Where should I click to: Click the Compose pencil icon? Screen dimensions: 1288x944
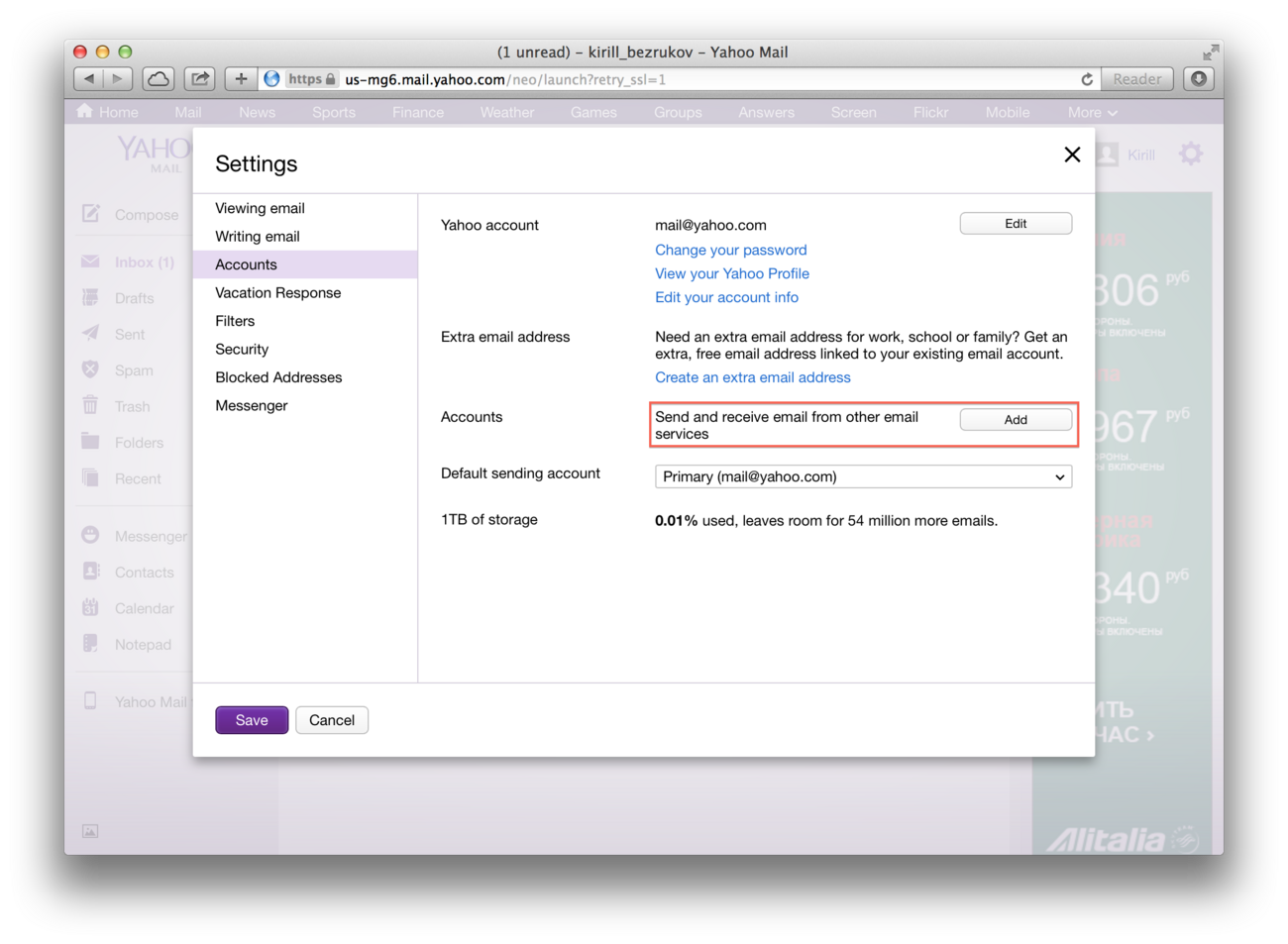[x=91, y=214]
